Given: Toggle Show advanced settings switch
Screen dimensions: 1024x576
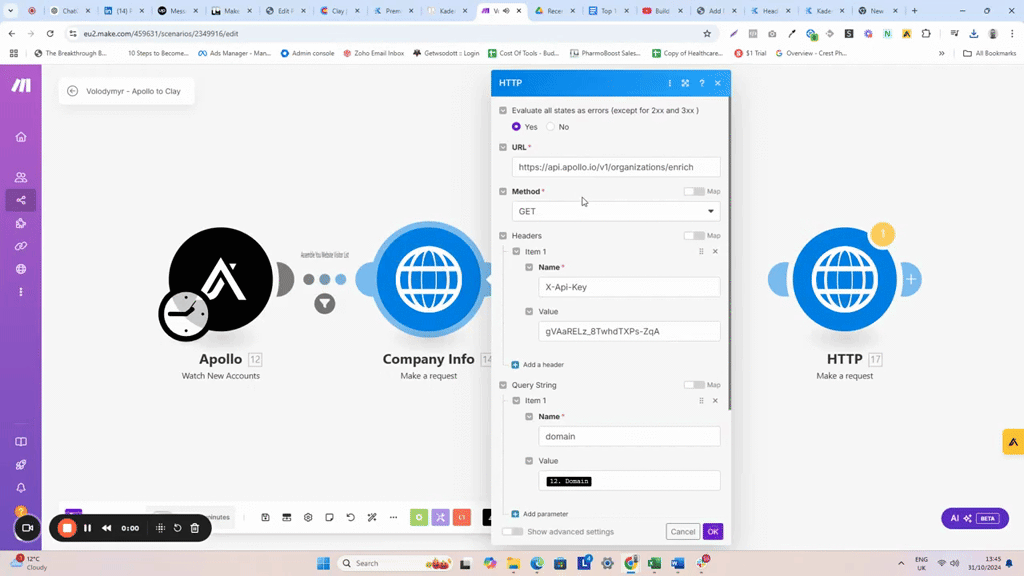Looking at the screenshot, I should point(512,532).
